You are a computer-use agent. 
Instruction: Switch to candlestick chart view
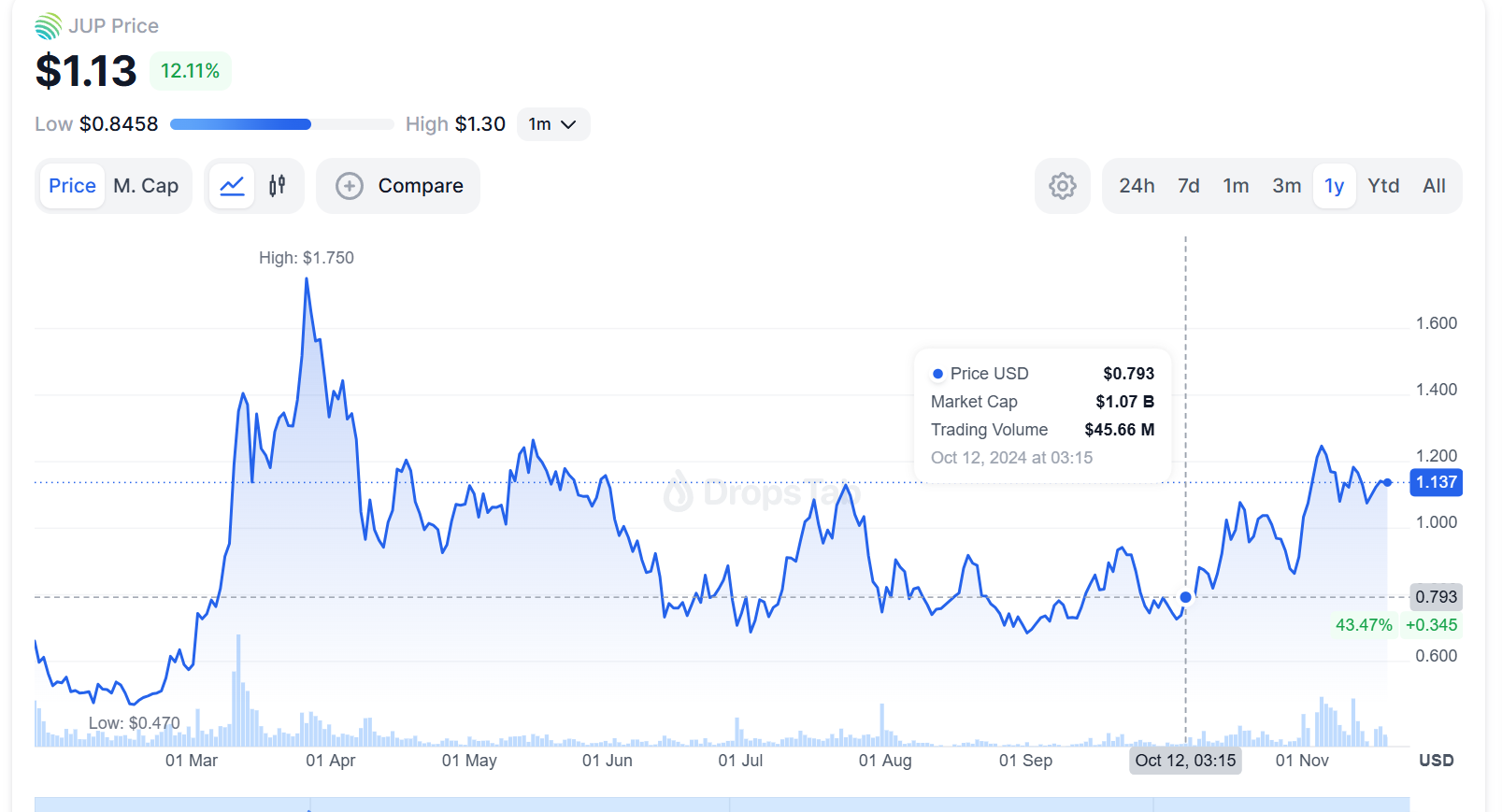278,186
